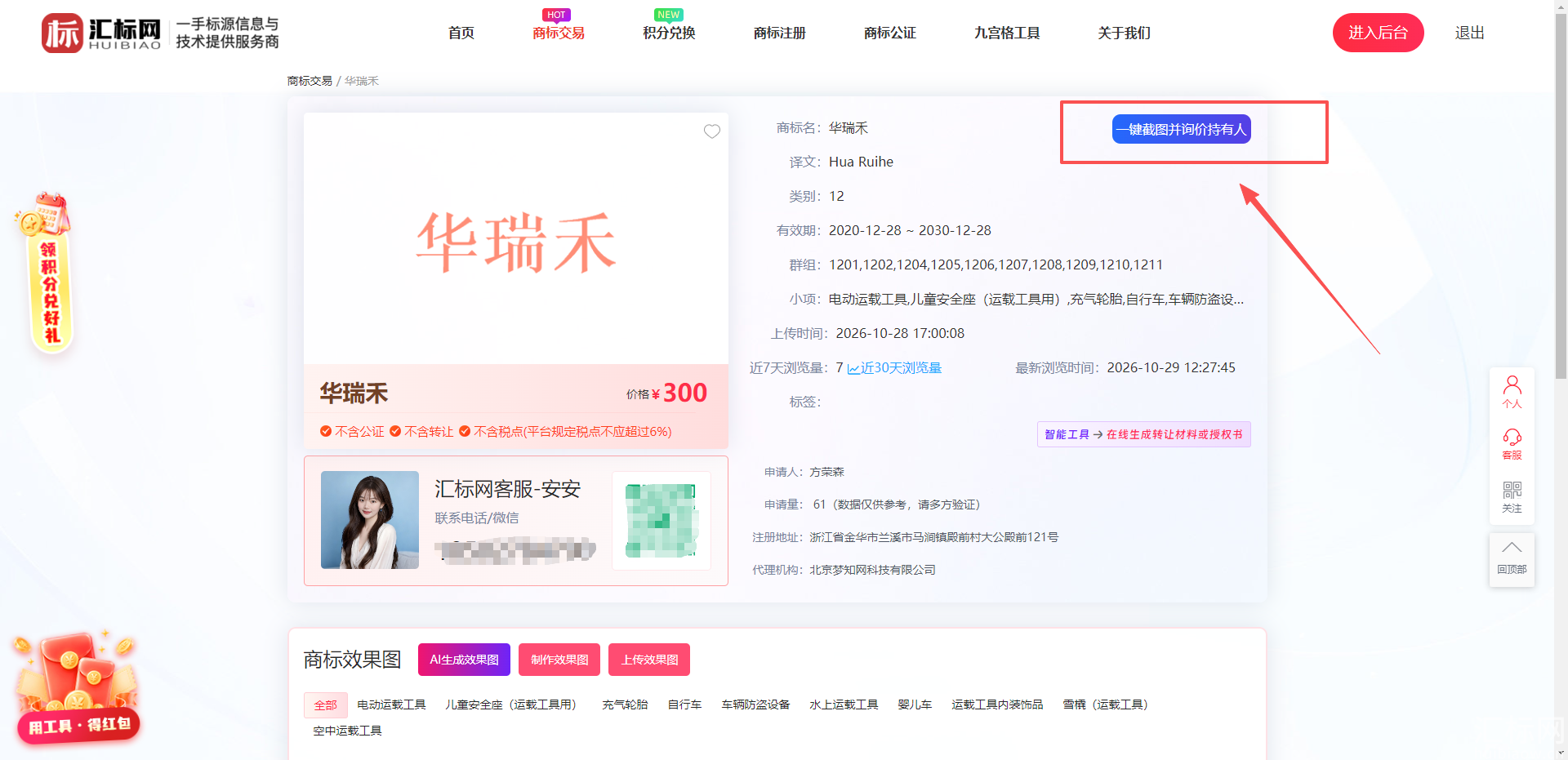Select the 运载工具内装饰品 filter tab
The width and height of the screenshot is (1568, 760).
click(x=997, y=704)
